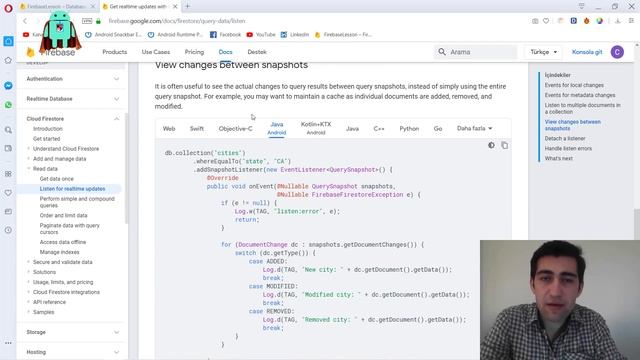Viewport: 640px width, 360px height.
Task: Open the blue D extension icon
Action: pos(573,21)
